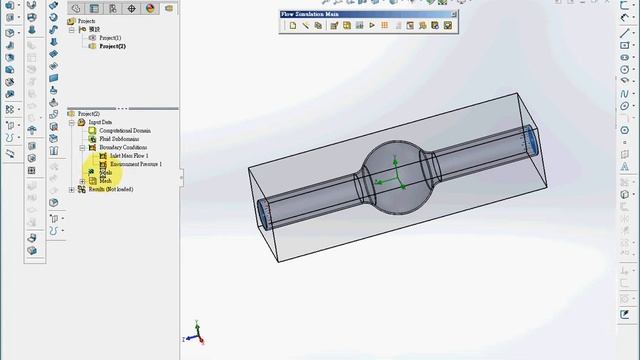Switch to the FeatureManager design tree tab
The image size is (640, 360).
[x=76, y=8]
